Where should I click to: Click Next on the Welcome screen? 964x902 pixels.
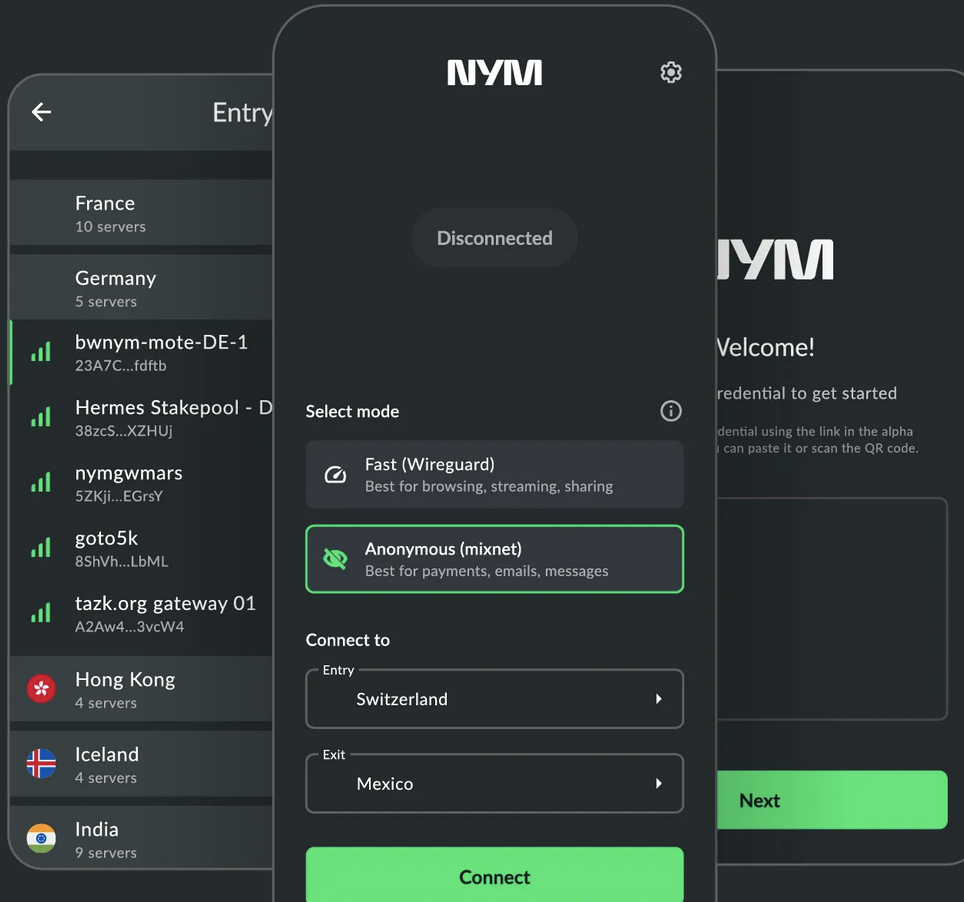(x=832, y=800)
